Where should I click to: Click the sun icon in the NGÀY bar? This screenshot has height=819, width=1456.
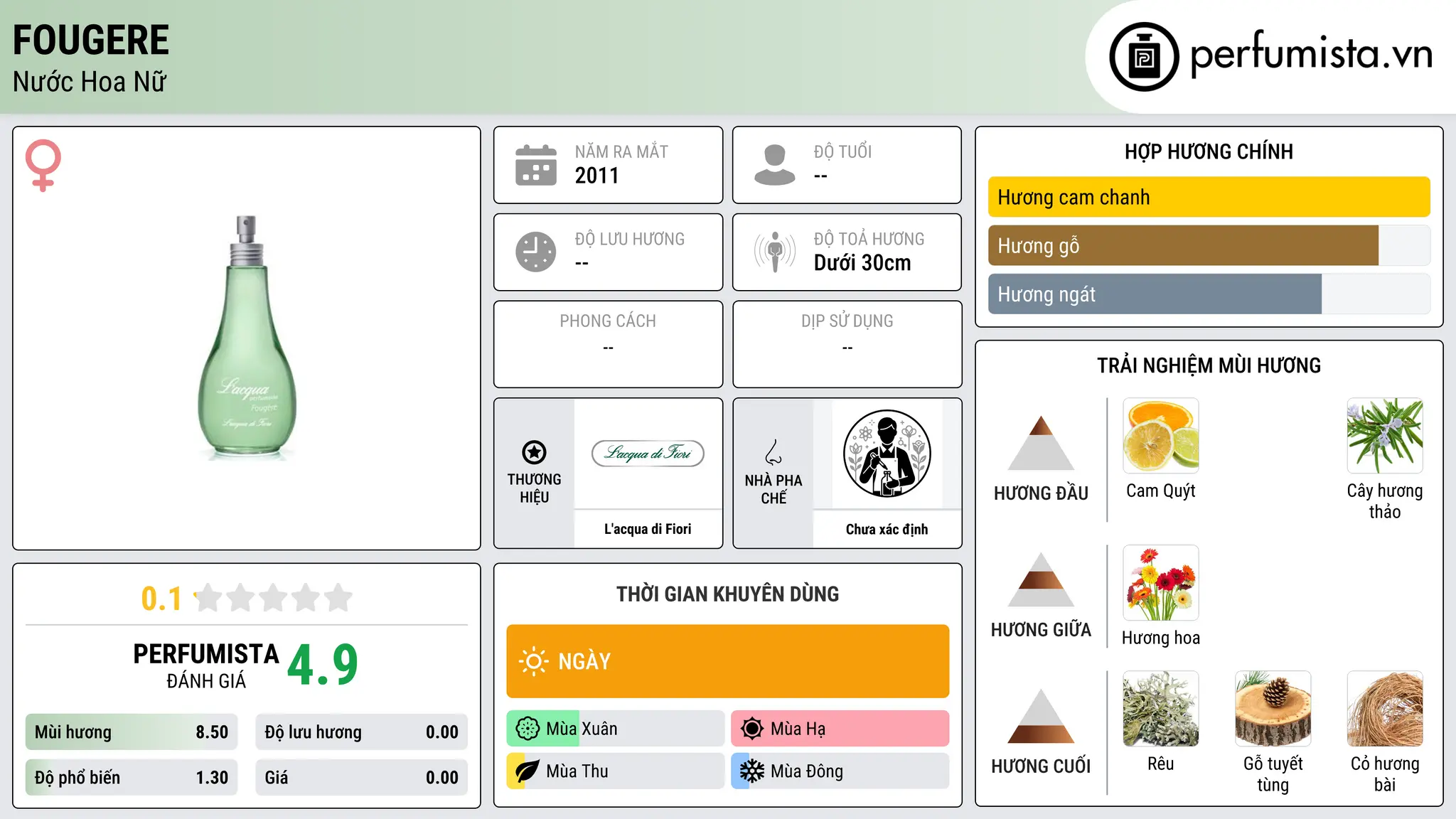pos(534,661)
